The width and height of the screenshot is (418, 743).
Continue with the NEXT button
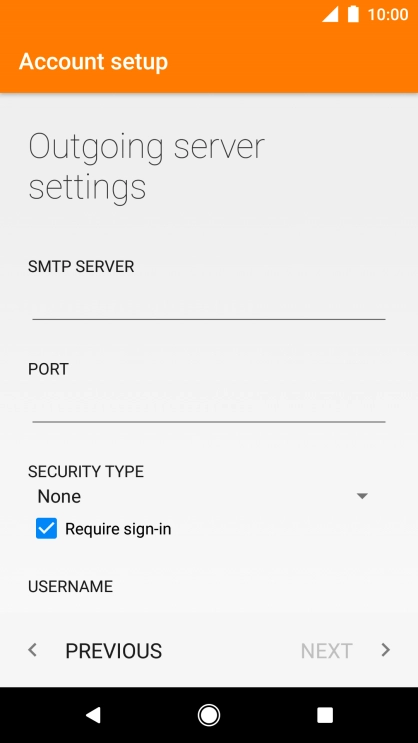(327, 651)
